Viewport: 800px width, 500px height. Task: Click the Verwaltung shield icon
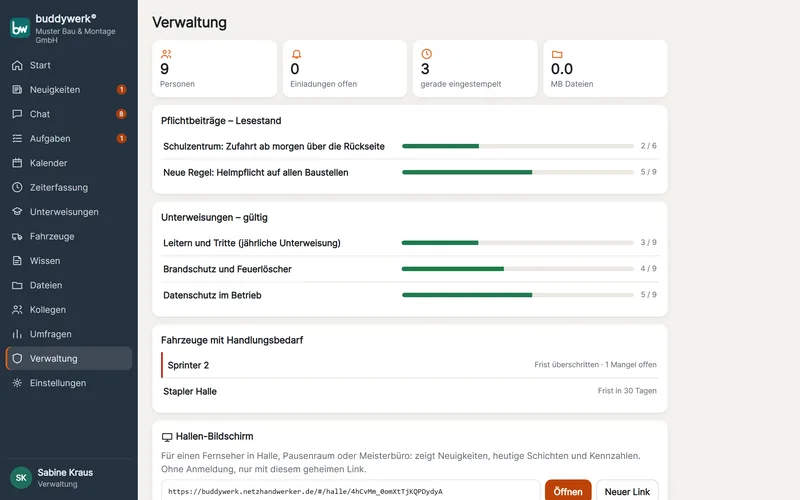pyautogui.click(x=17, y=359)
